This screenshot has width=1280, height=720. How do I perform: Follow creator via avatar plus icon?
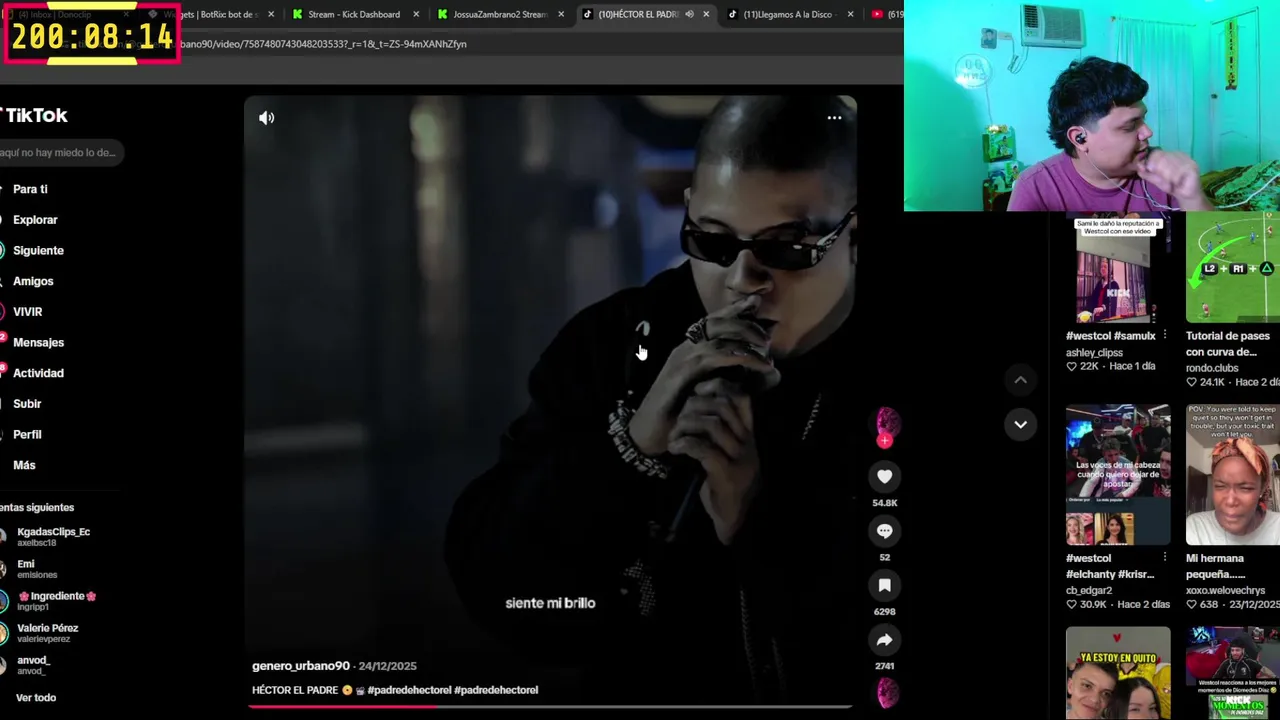[884, 441]
